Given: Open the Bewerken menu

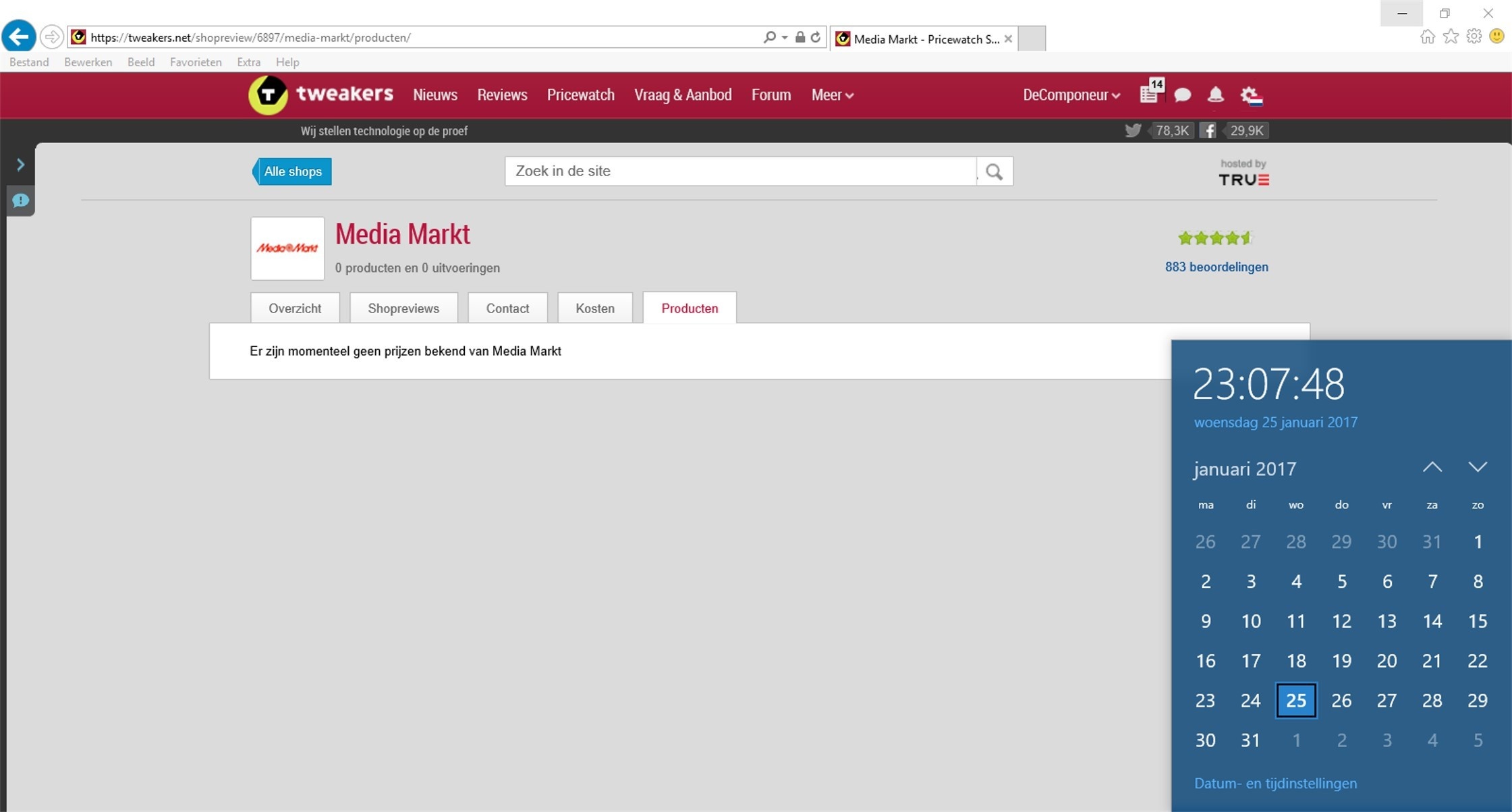Looking at the screenshot, I should click(x=88, y=62).
